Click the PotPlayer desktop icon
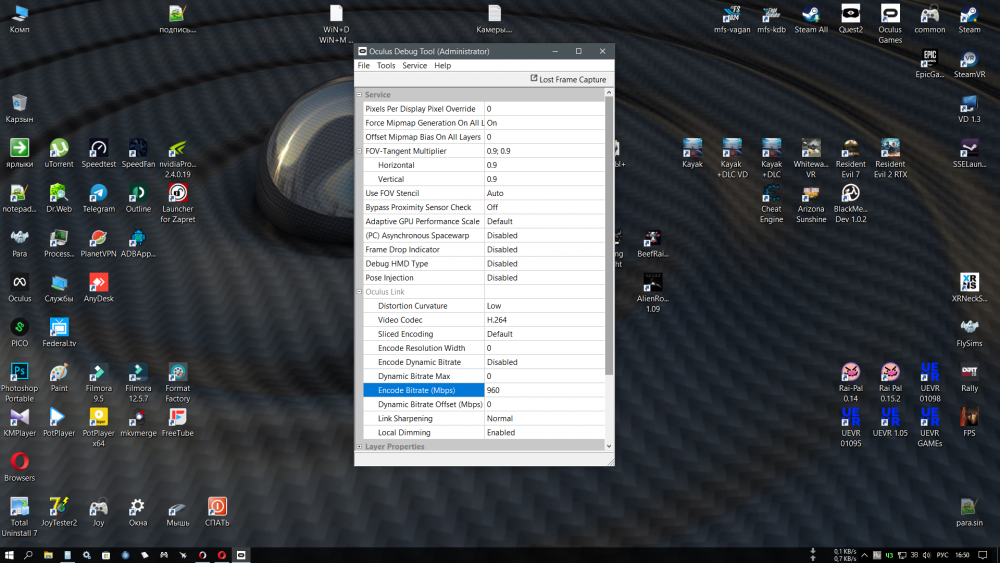Viewport: 1000px width, 563px height. (59, 417)
